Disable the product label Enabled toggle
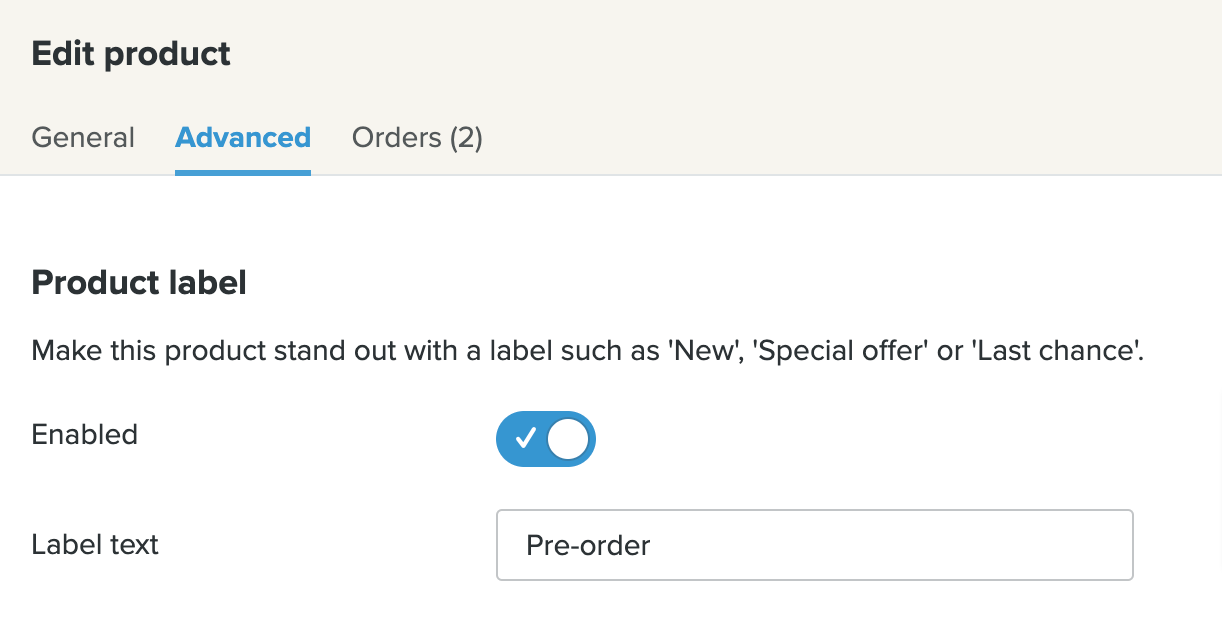 click(546, 438)
